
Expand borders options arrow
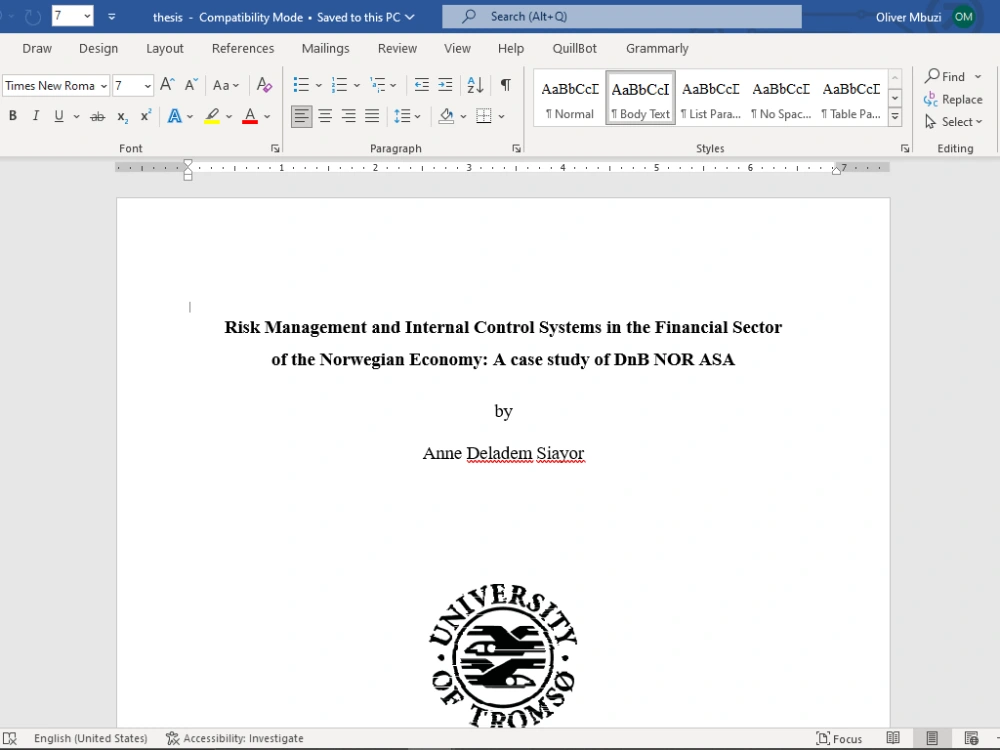click(x=501, y=116)
